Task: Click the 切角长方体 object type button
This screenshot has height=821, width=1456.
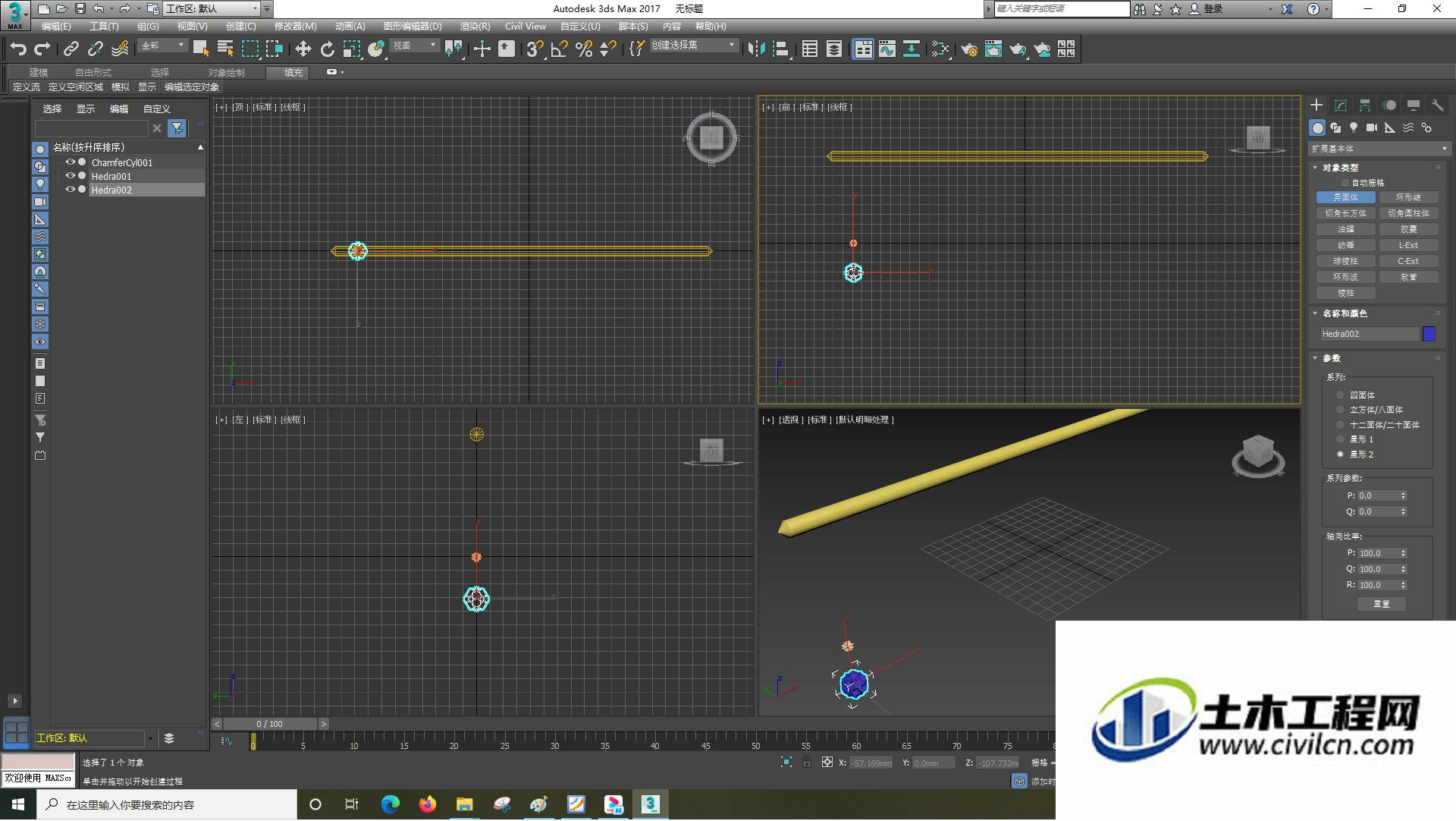Action: 1345,213
